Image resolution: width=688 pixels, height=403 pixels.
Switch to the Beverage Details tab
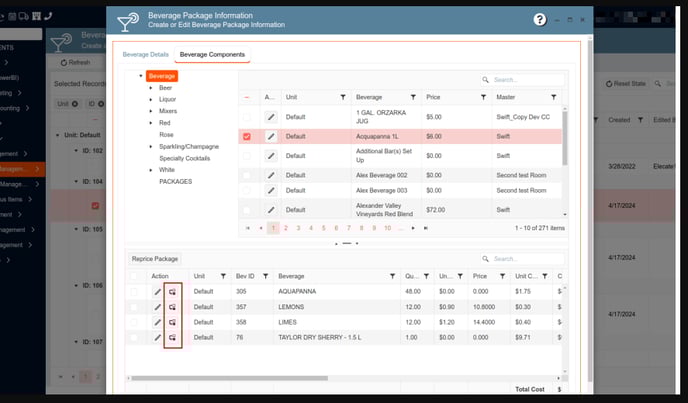(145, 54)
